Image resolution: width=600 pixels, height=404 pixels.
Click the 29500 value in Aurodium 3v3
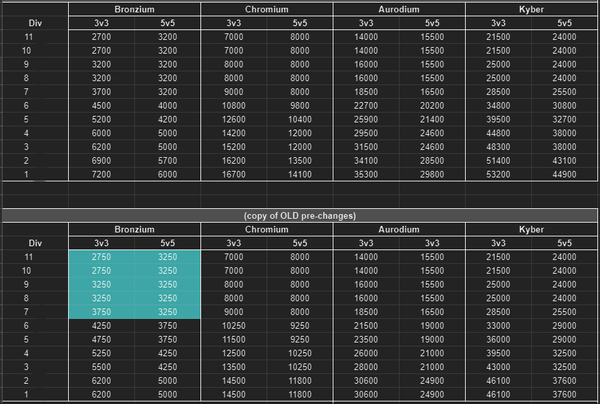pyautogui.click(x=366, y=133)
